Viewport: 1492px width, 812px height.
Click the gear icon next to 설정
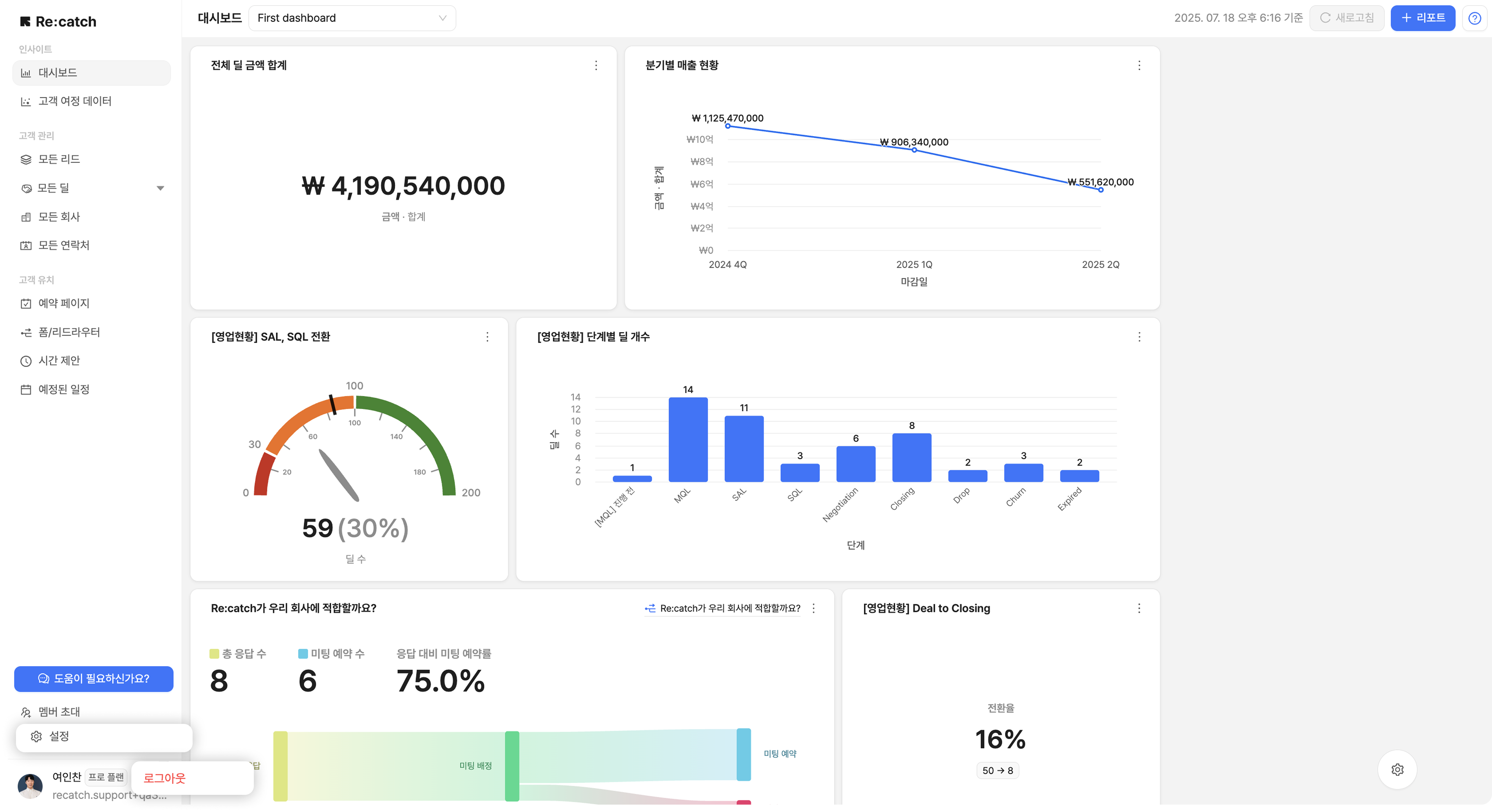(36, 736)
